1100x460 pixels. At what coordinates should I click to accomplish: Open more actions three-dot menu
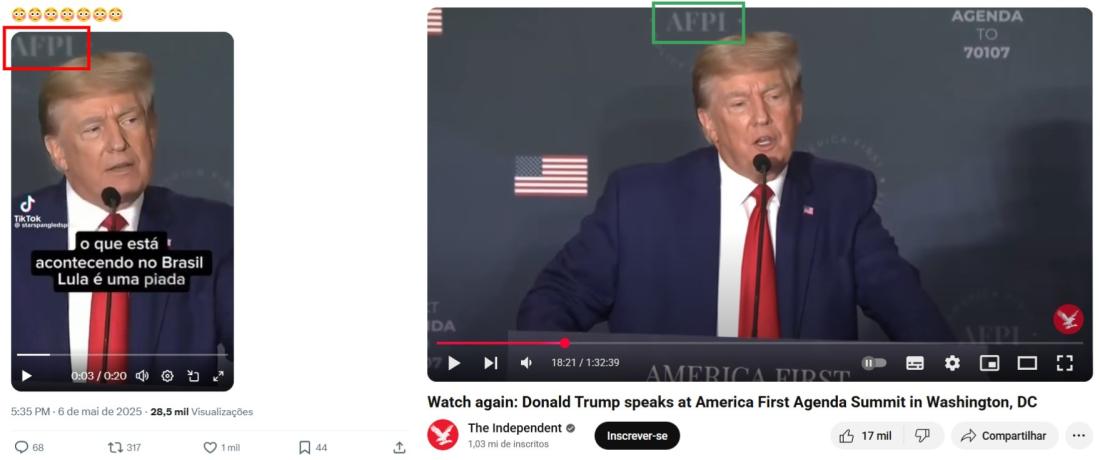[x=1079, y=435]
